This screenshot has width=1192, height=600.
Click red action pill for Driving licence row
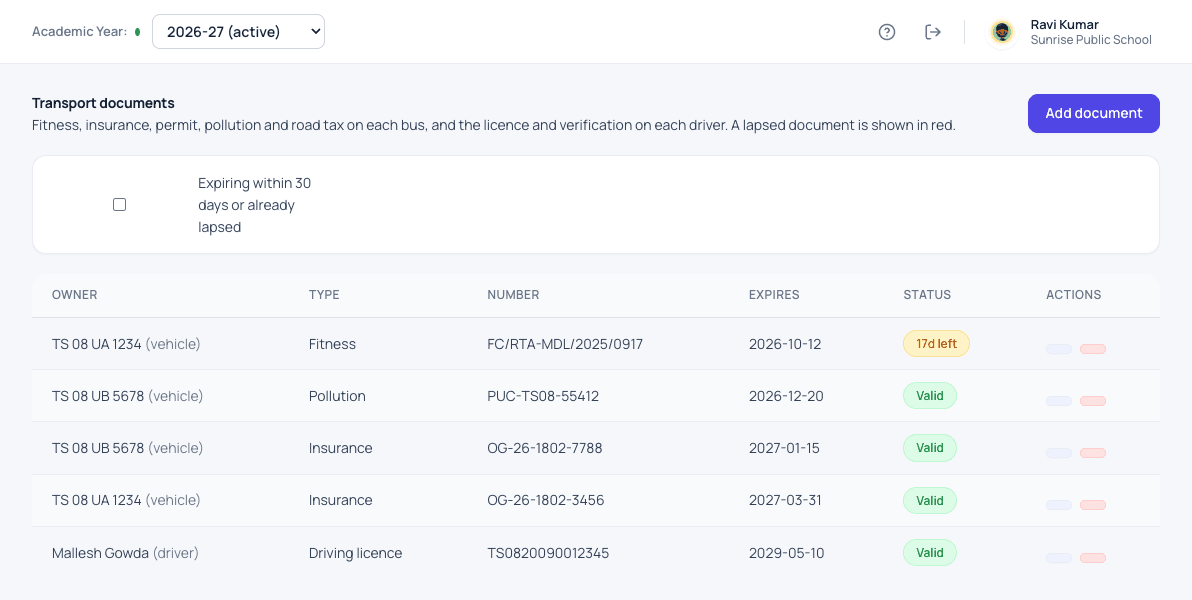(x=1093, y=558)
